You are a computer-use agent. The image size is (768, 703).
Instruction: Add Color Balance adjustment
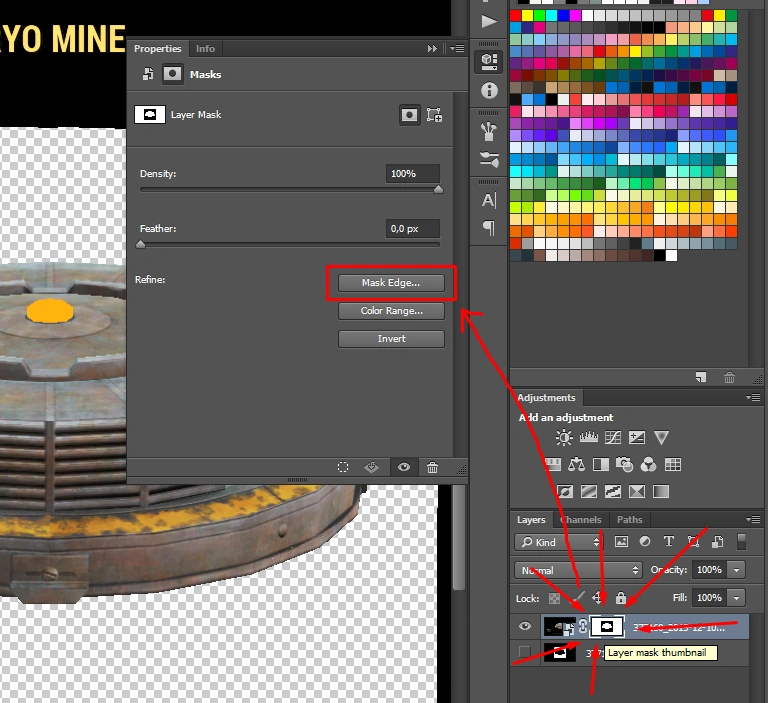point(576,464)
